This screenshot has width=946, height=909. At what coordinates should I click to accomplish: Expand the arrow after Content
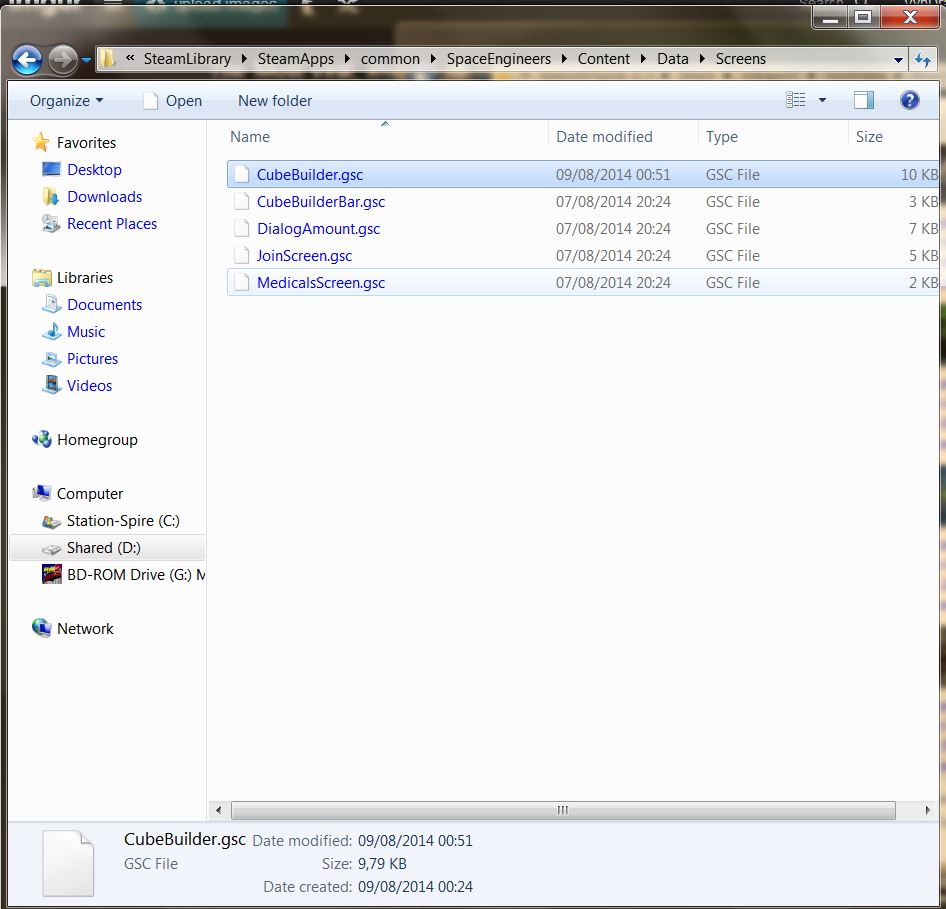(643, 59)
